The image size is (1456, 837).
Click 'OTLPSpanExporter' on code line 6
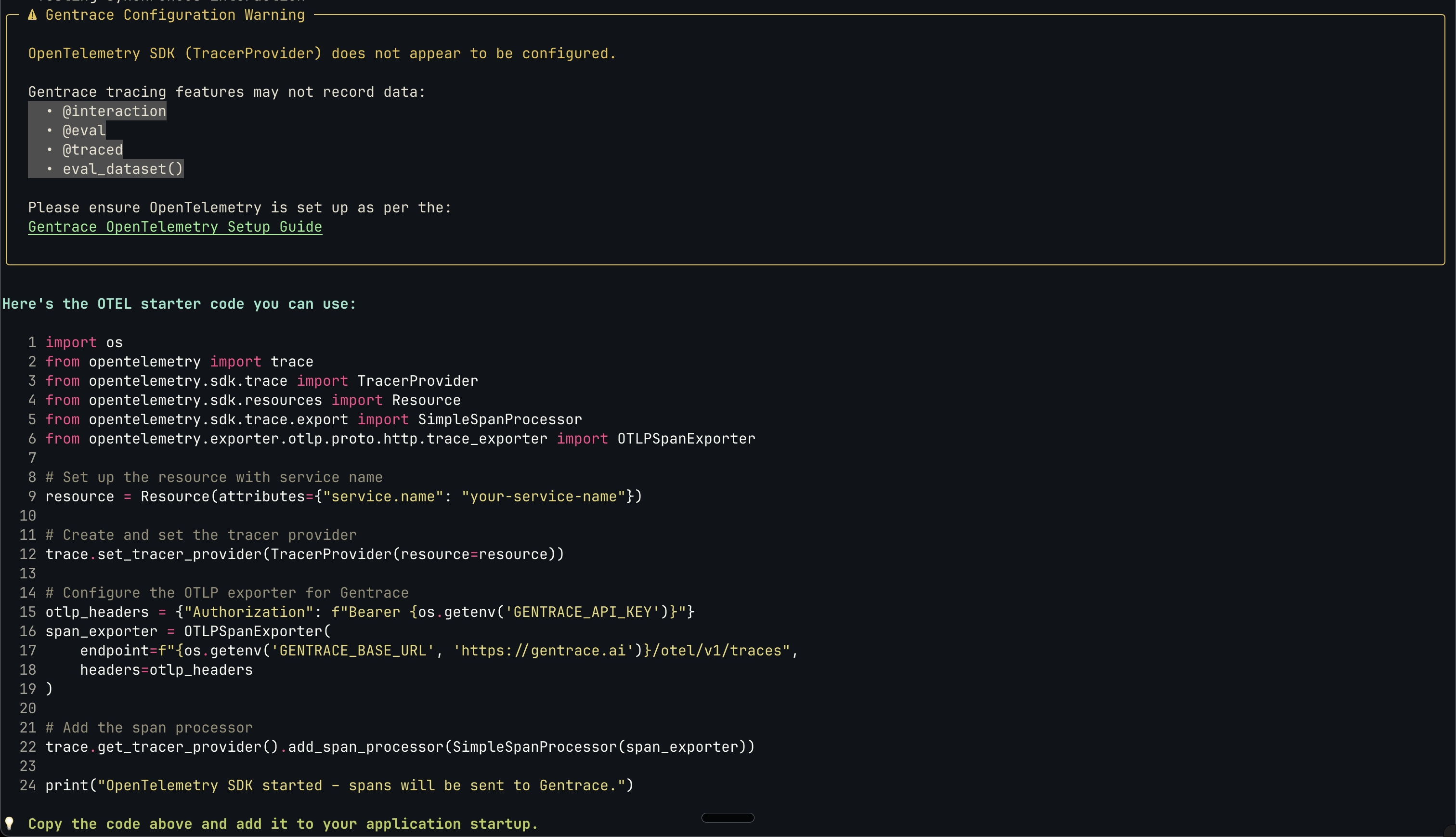[687, 439]
